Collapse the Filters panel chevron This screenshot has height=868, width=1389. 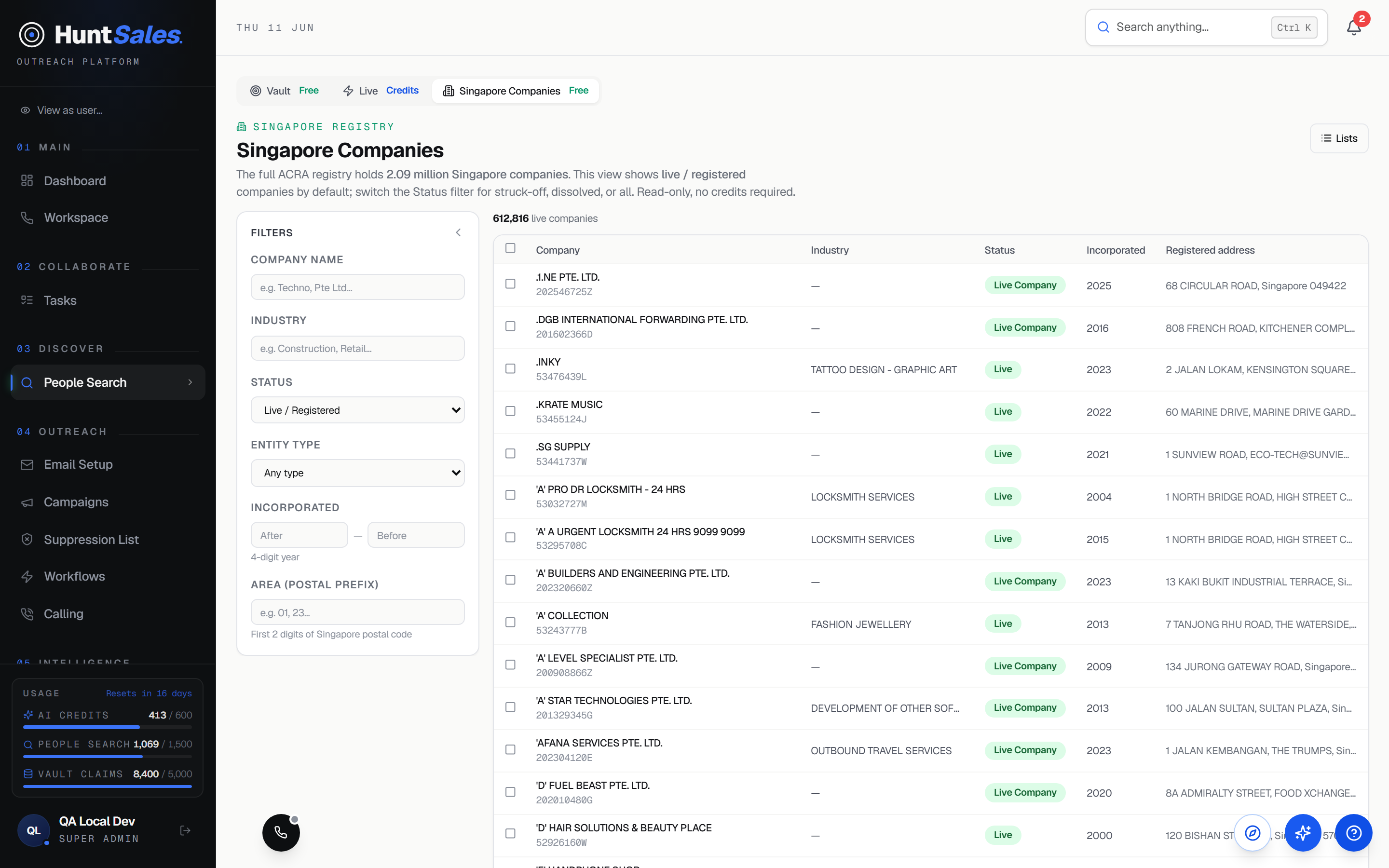[x=458, y=232]
